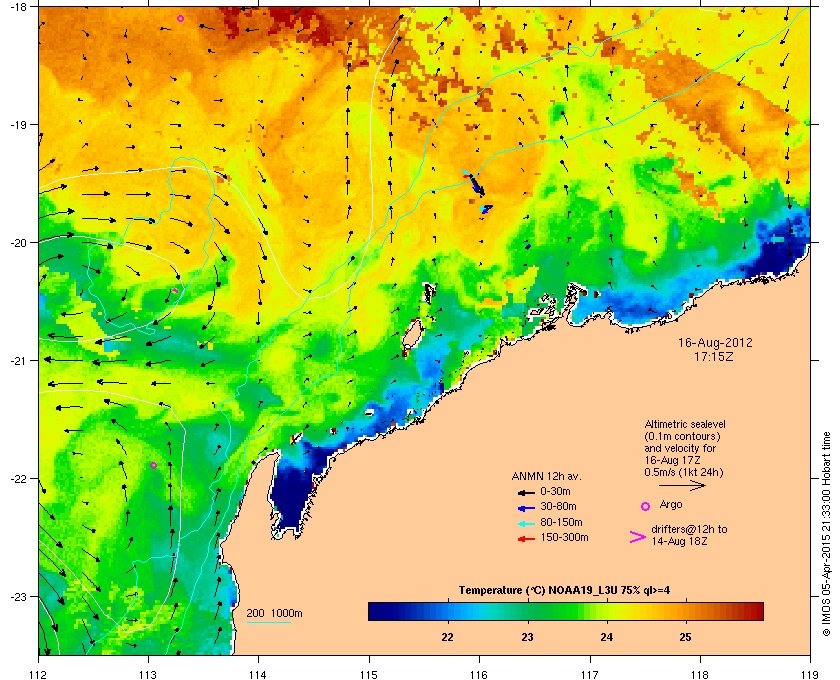Click the date text 16-Aug-2012

[715, 342]
